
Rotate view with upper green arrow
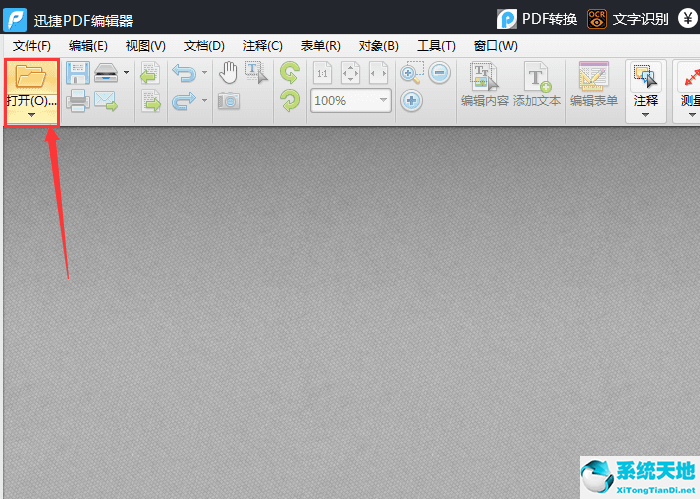290,73
